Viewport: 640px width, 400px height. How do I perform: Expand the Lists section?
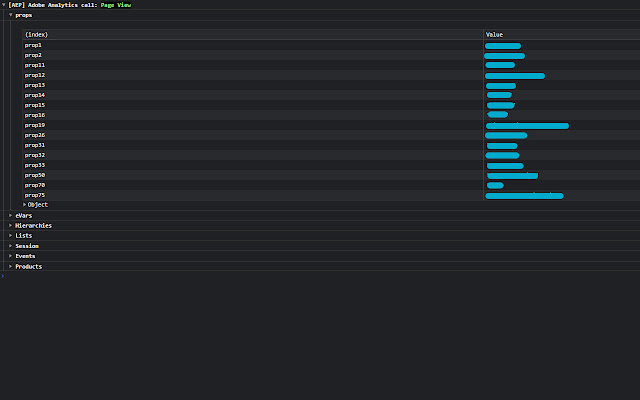[x=11, y=236]
